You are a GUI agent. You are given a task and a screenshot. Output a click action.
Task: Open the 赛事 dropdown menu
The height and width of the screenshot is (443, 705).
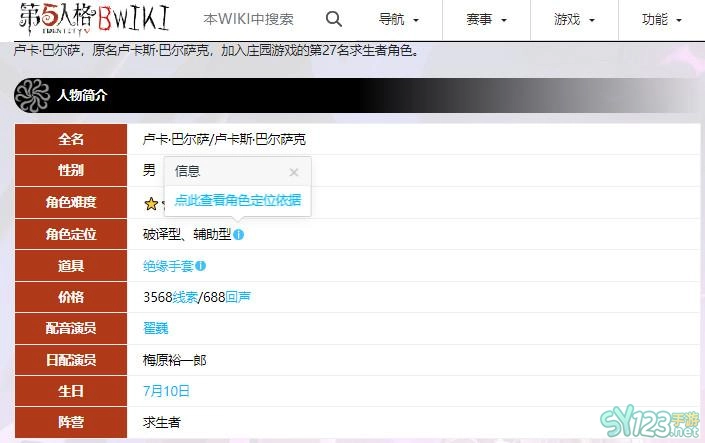(x=486, y=19)
